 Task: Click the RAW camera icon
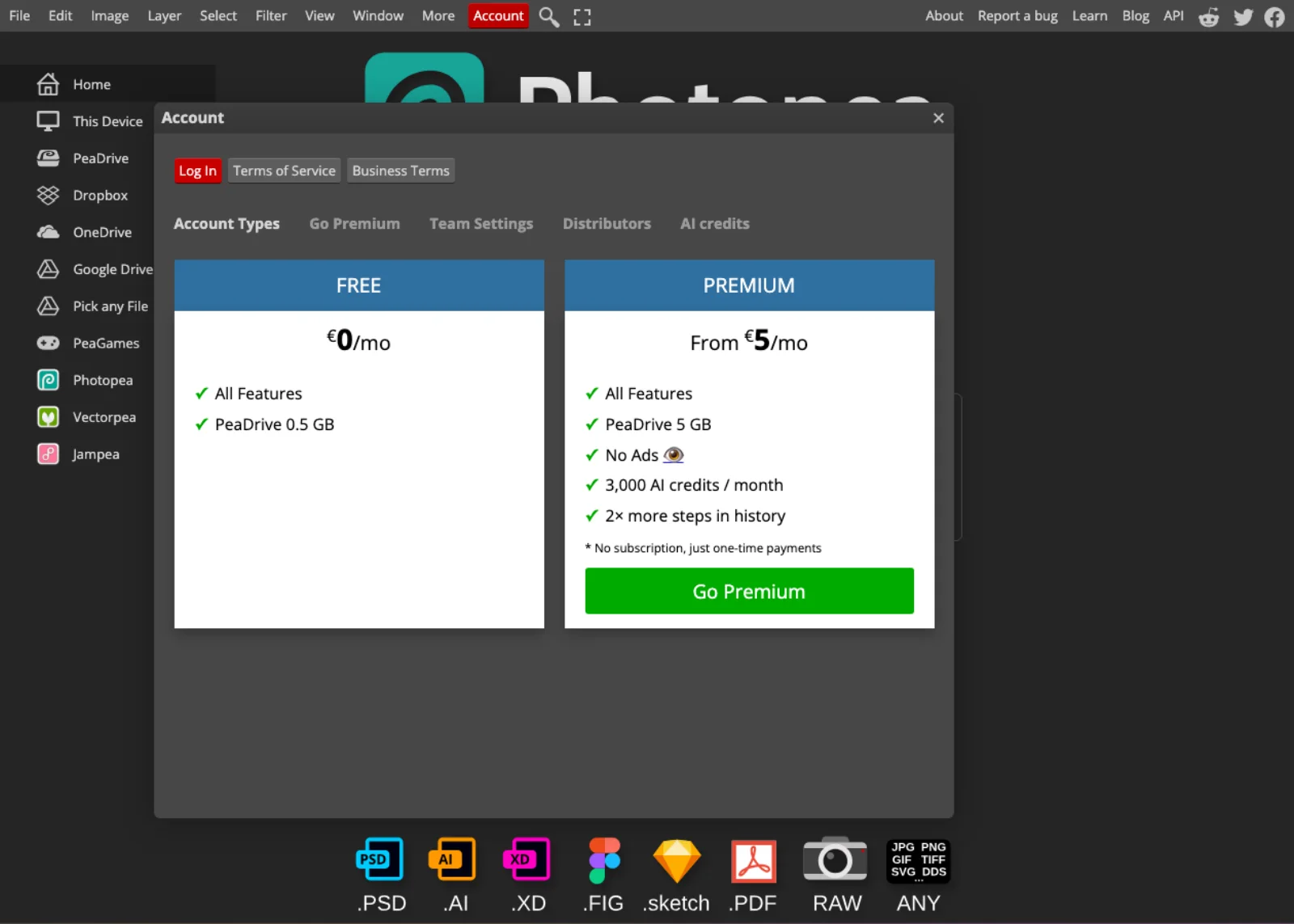tap(835, 859)
